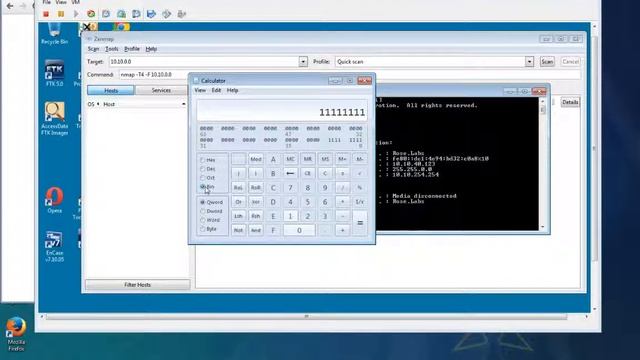
Task: Open the Tools menu in Zenmap
Action: [112, 49]
